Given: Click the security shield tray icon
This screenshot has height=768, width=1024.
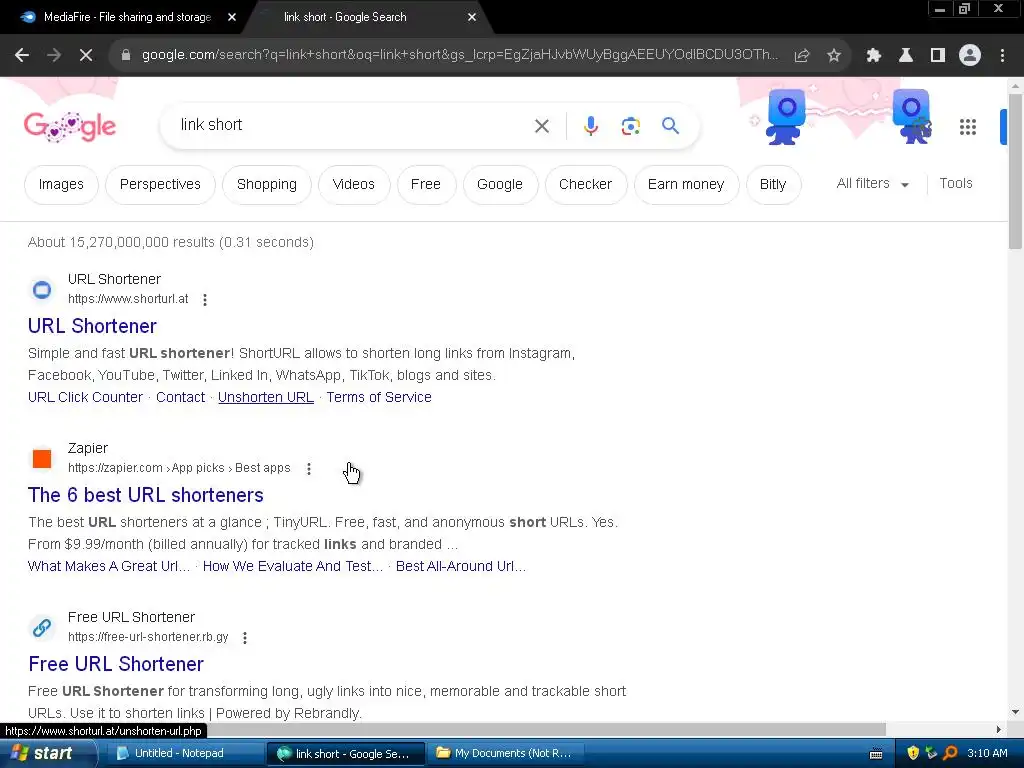Looking at the screenshot, I should (x=913, y=754).
